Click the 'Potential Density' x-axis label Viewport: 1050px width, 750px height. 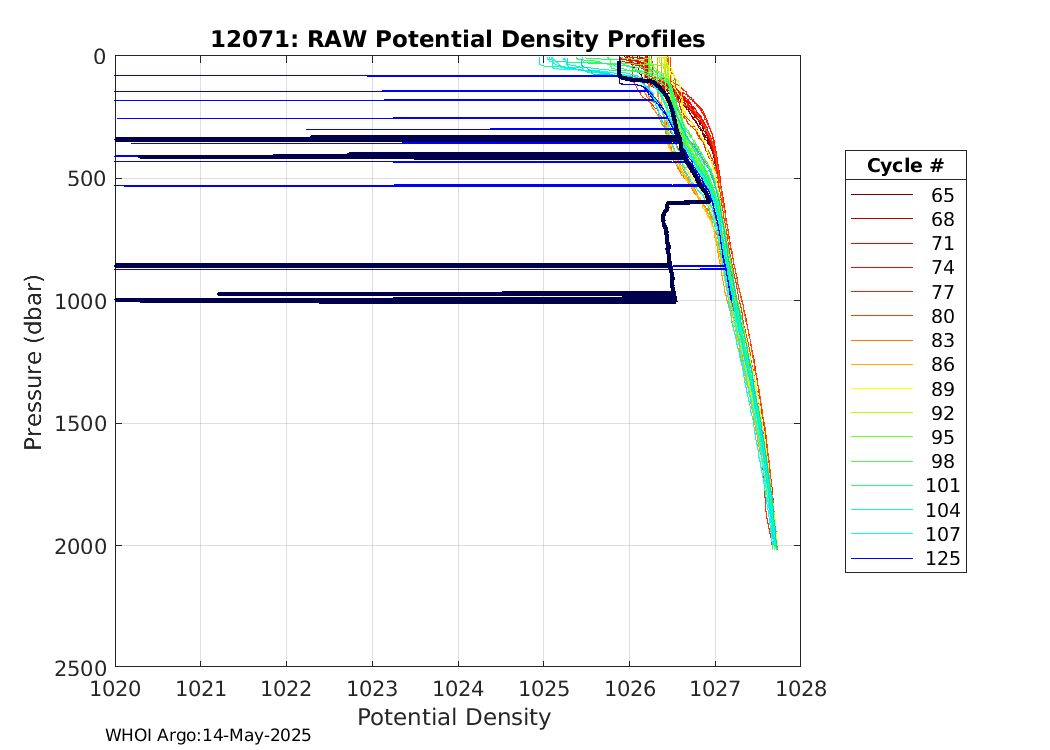coord(454,717)
